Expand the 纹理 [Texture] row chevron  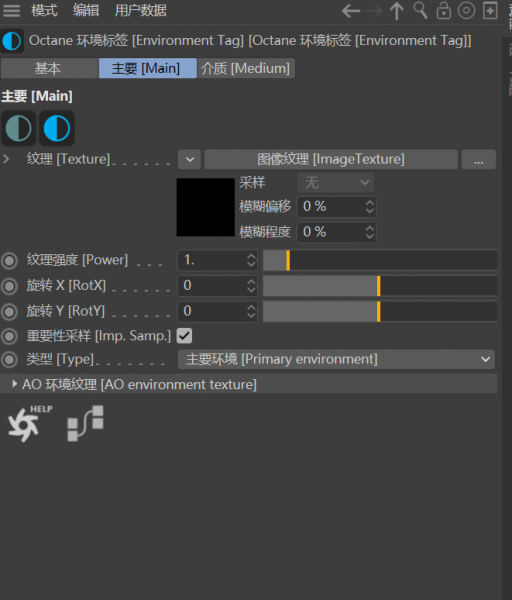click(6, 159)
